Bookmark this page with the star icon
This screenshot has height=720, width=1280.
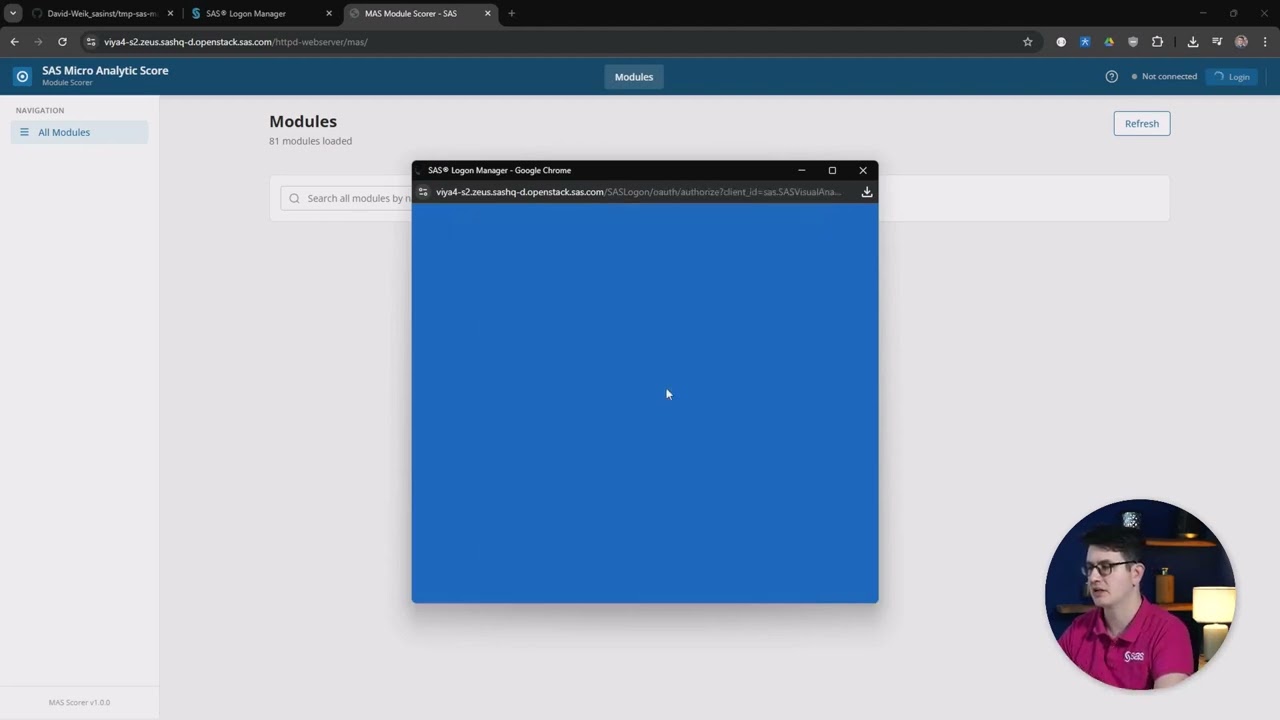click(1027, 42)
